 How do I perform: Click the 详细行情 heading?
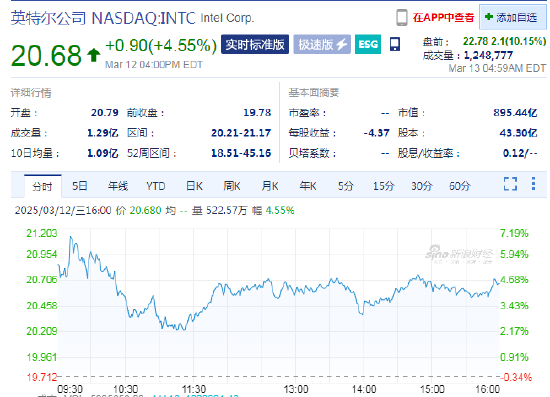[x=31, y=93]
